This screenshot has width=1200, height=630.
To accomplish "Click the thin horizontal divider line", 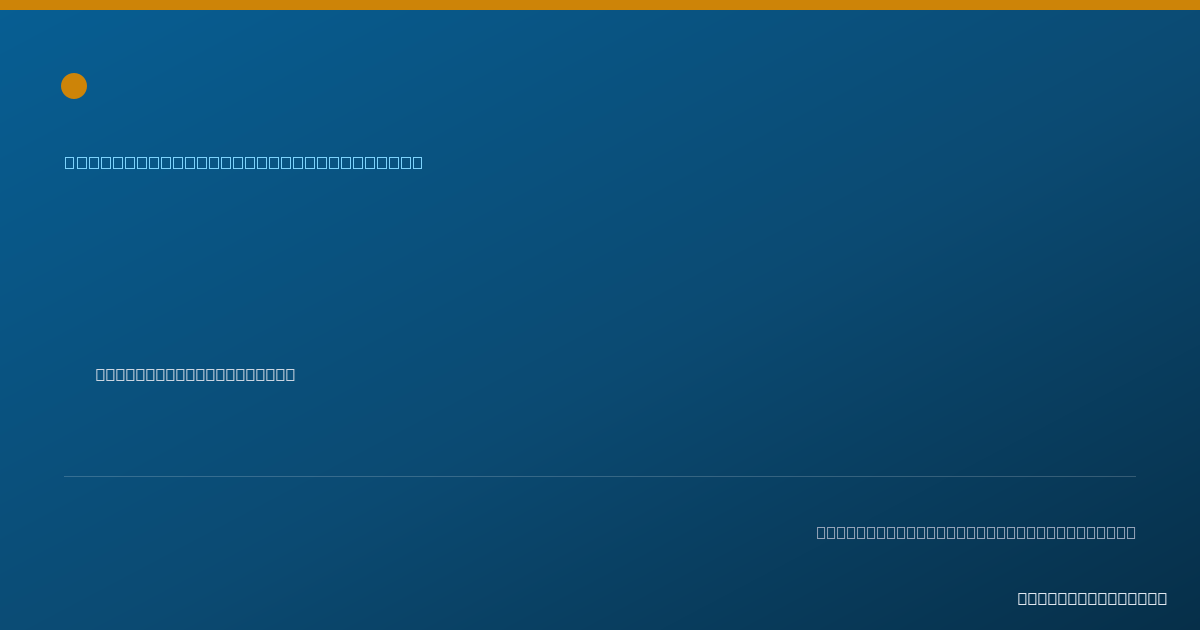I will (600, 476).
